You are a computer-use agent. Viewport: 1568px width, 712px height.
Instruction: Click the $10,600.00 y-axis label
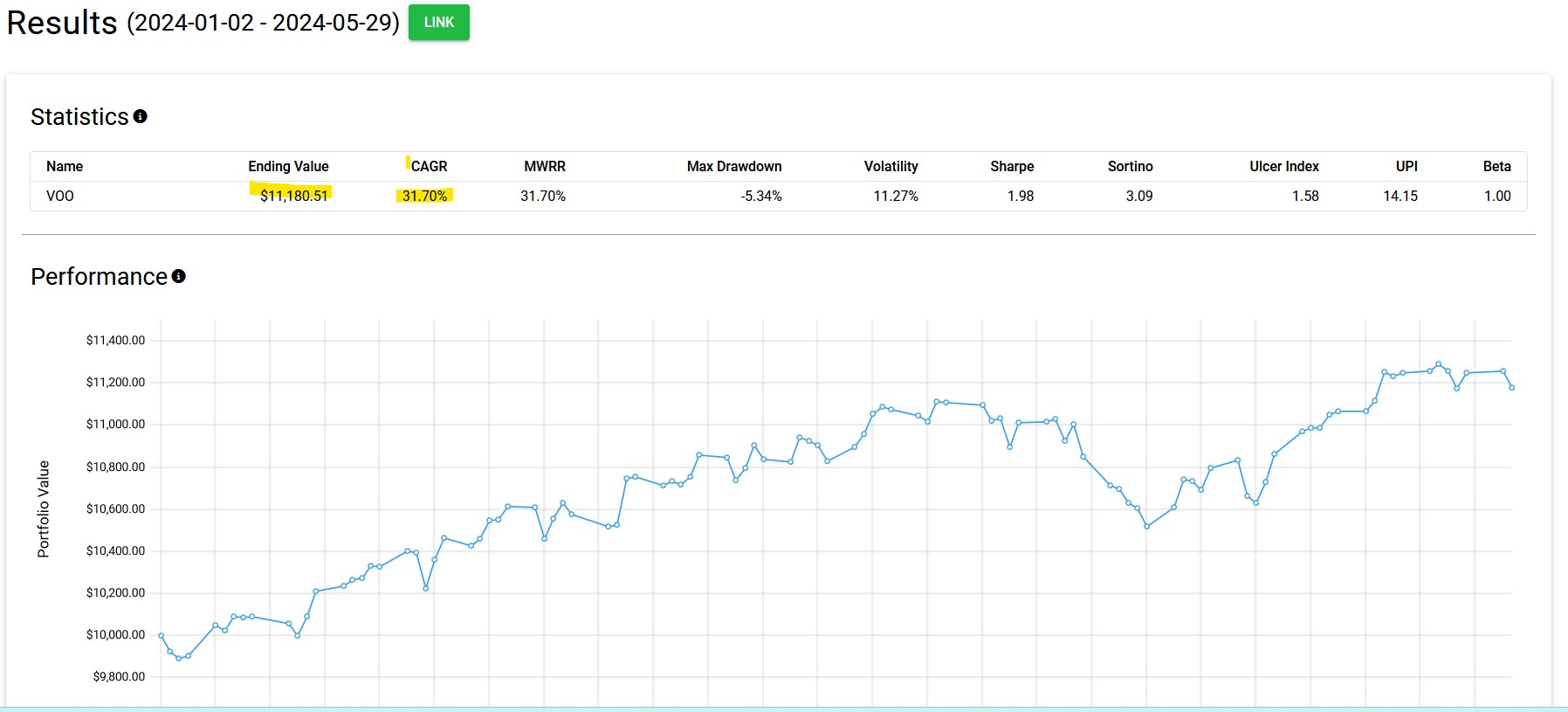pos(115,508)
